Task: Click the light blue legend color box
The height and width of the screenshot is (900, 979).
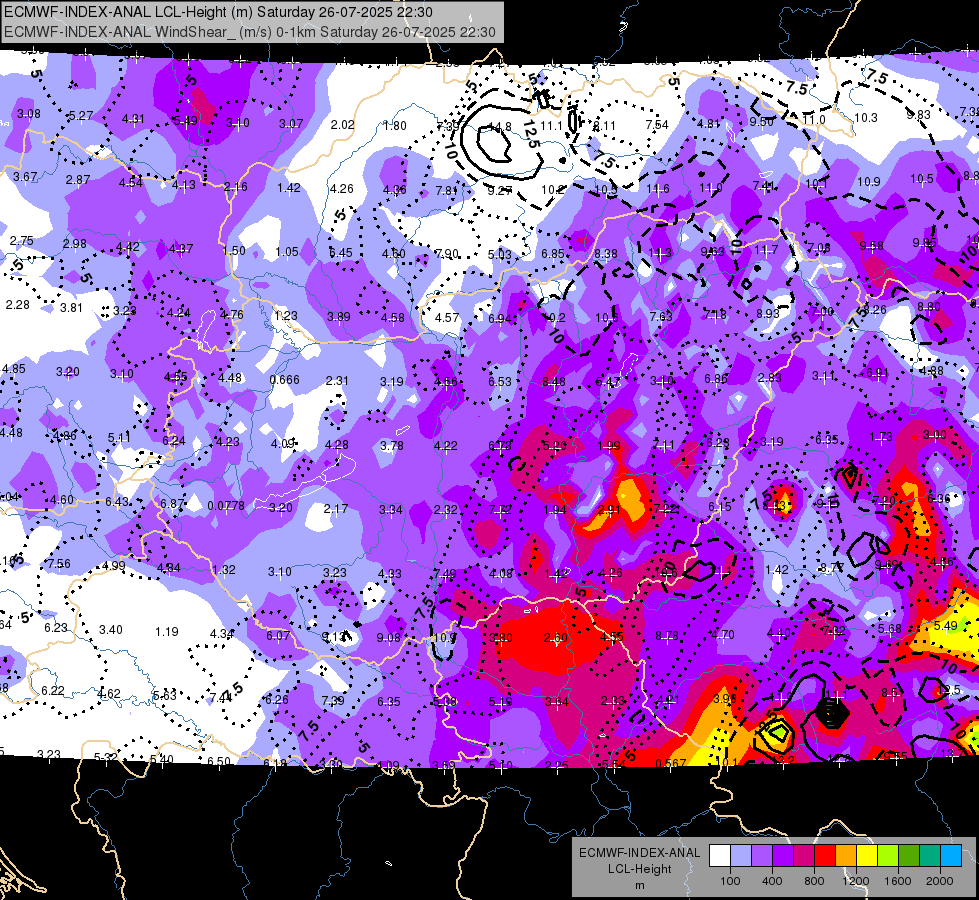Action: pyautogui.click(x=951, y=855)
